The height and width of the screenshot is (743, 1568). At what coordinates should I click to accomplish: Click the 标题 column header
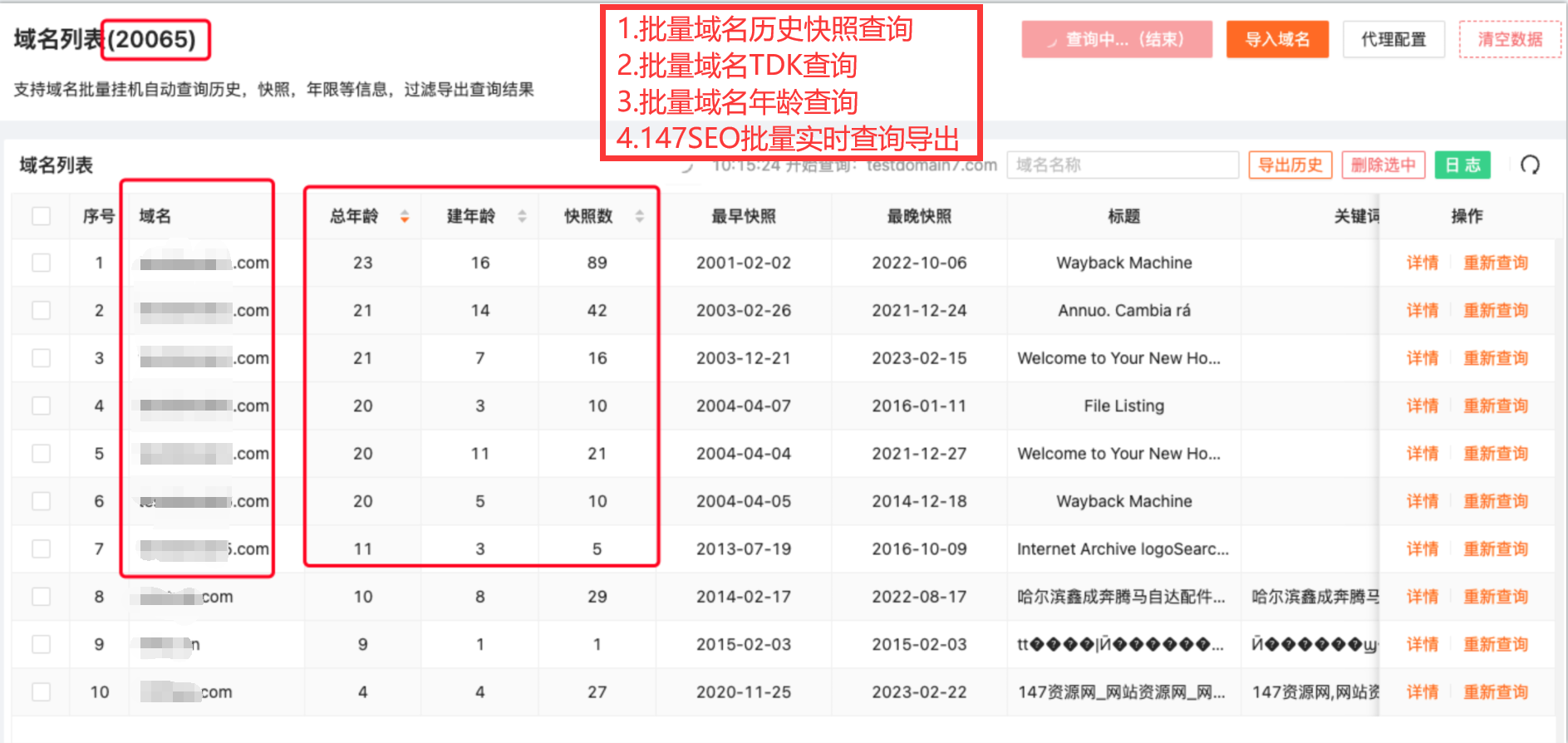point(1124,216)
